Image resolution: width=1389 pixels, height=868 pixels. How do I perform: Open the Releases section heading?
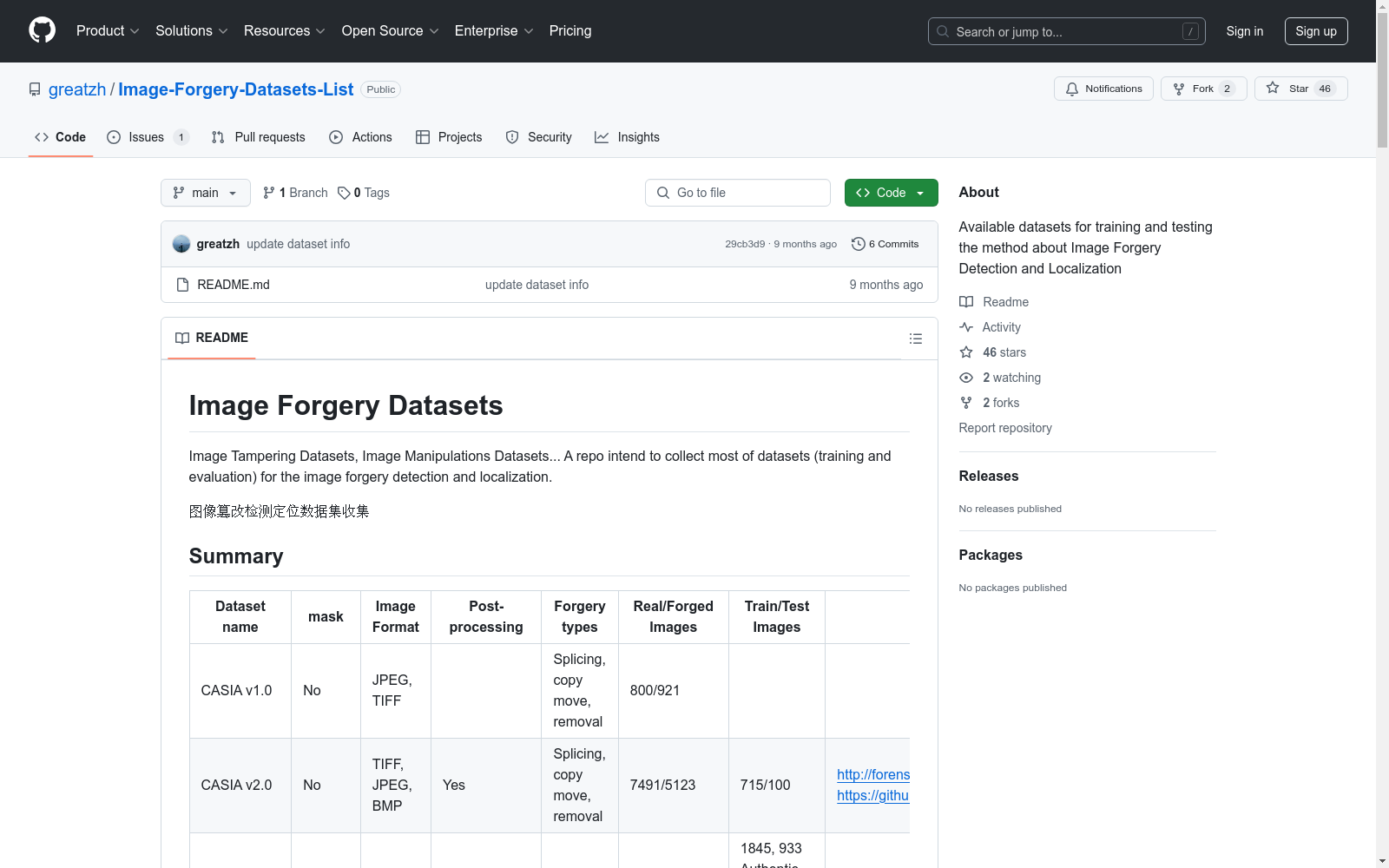click(989, 476)
